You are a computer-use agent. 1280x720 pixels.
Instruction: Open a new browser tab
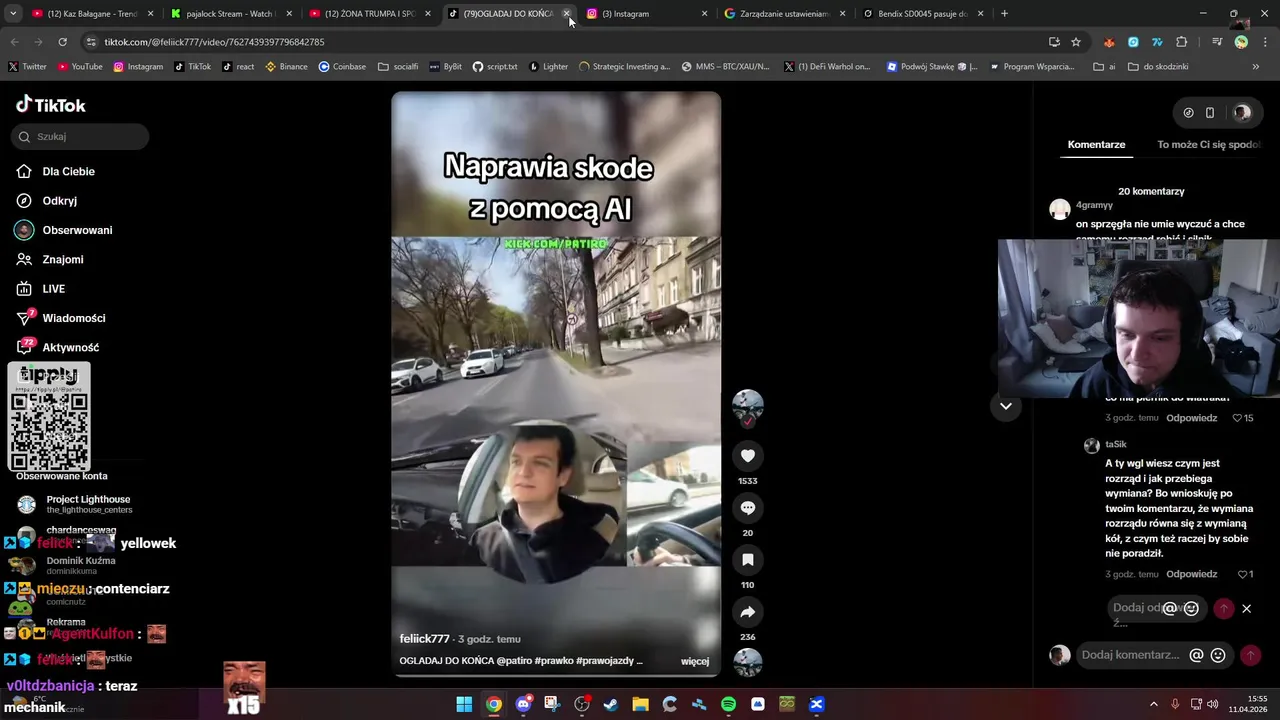click(x=1004, y=14)
